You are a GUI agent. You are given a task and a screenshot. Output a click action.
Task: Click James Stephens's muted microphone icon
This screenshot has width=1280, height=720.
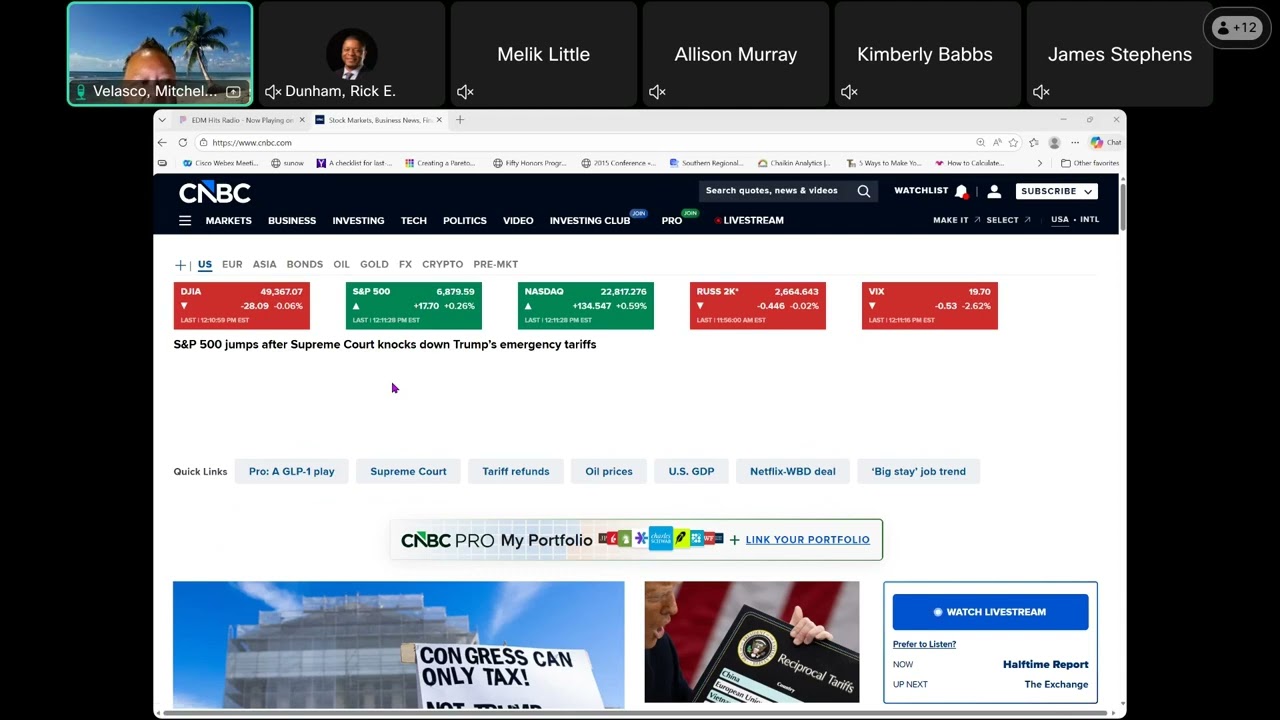click(1041, 92)
